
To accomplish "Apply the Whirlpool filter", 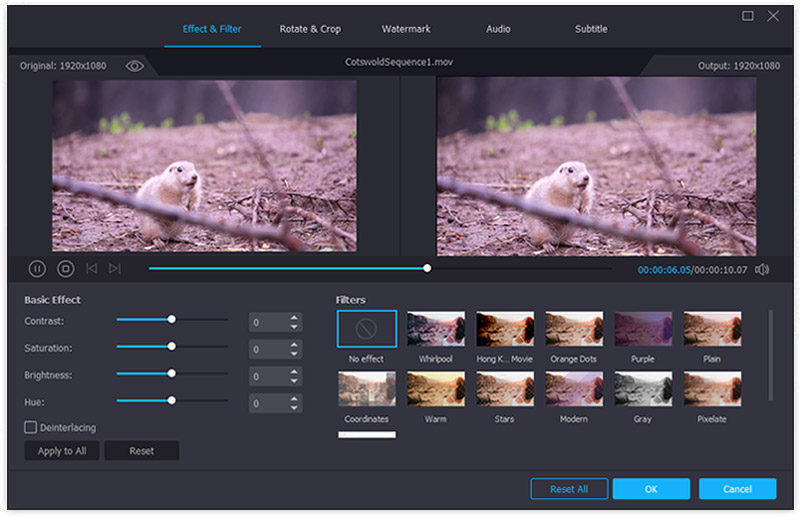I will tap(435, 329).
